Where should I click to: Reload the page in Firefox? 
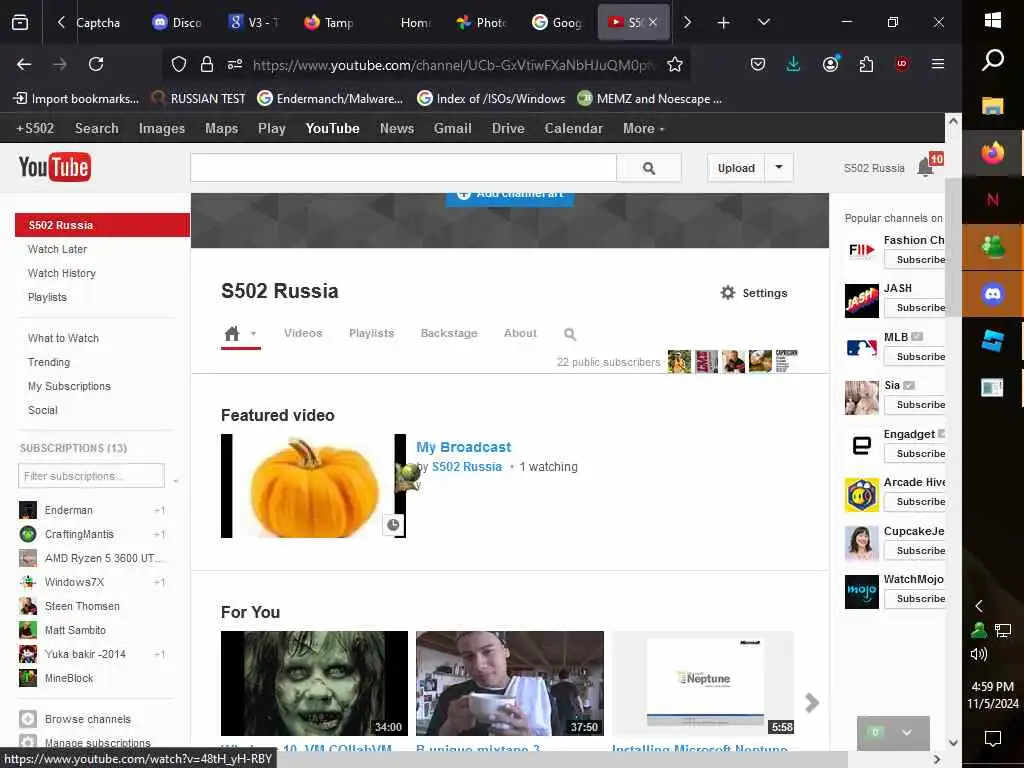[96, 64]
